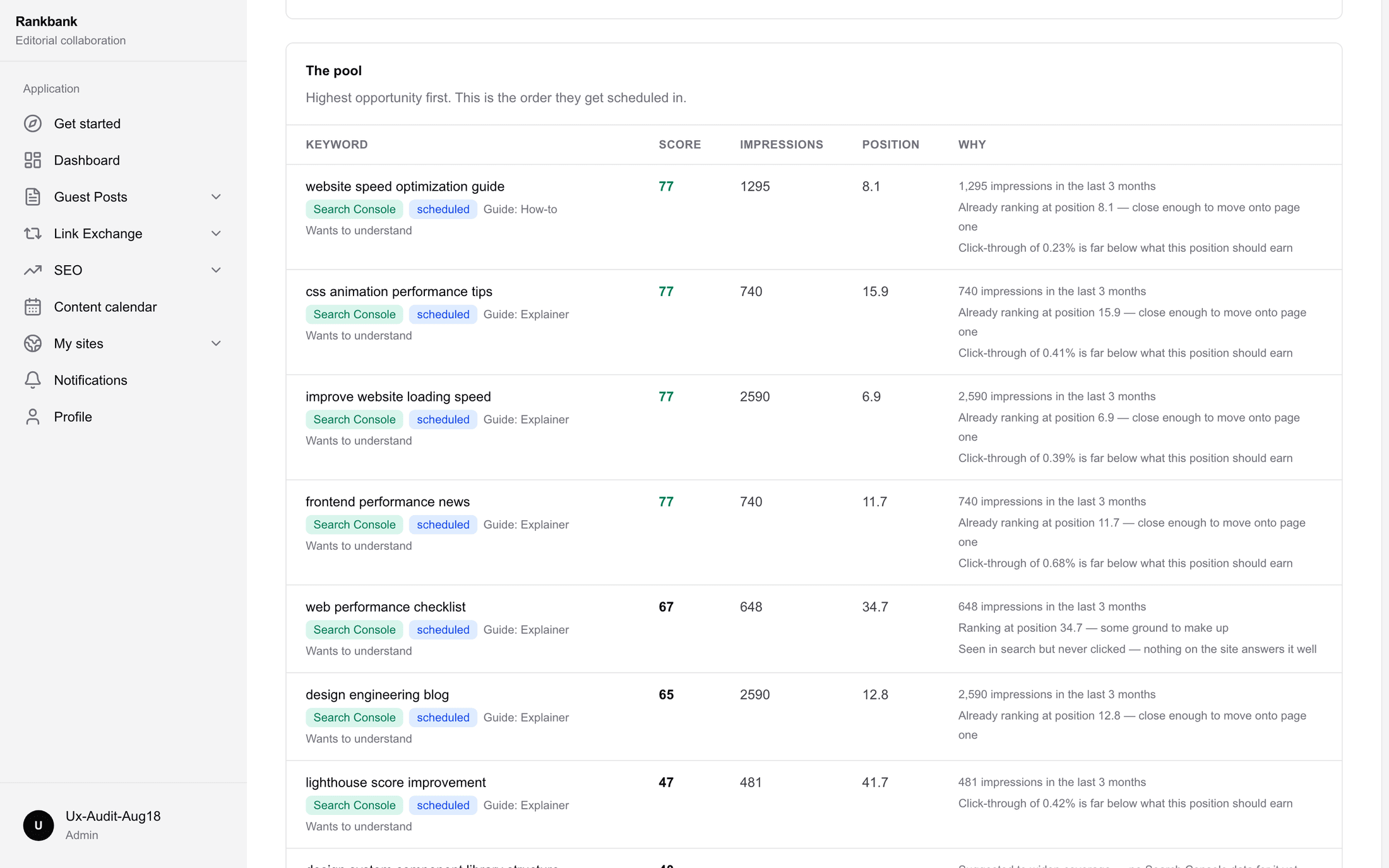Click the Rankbank brand title

coord(46,21)
